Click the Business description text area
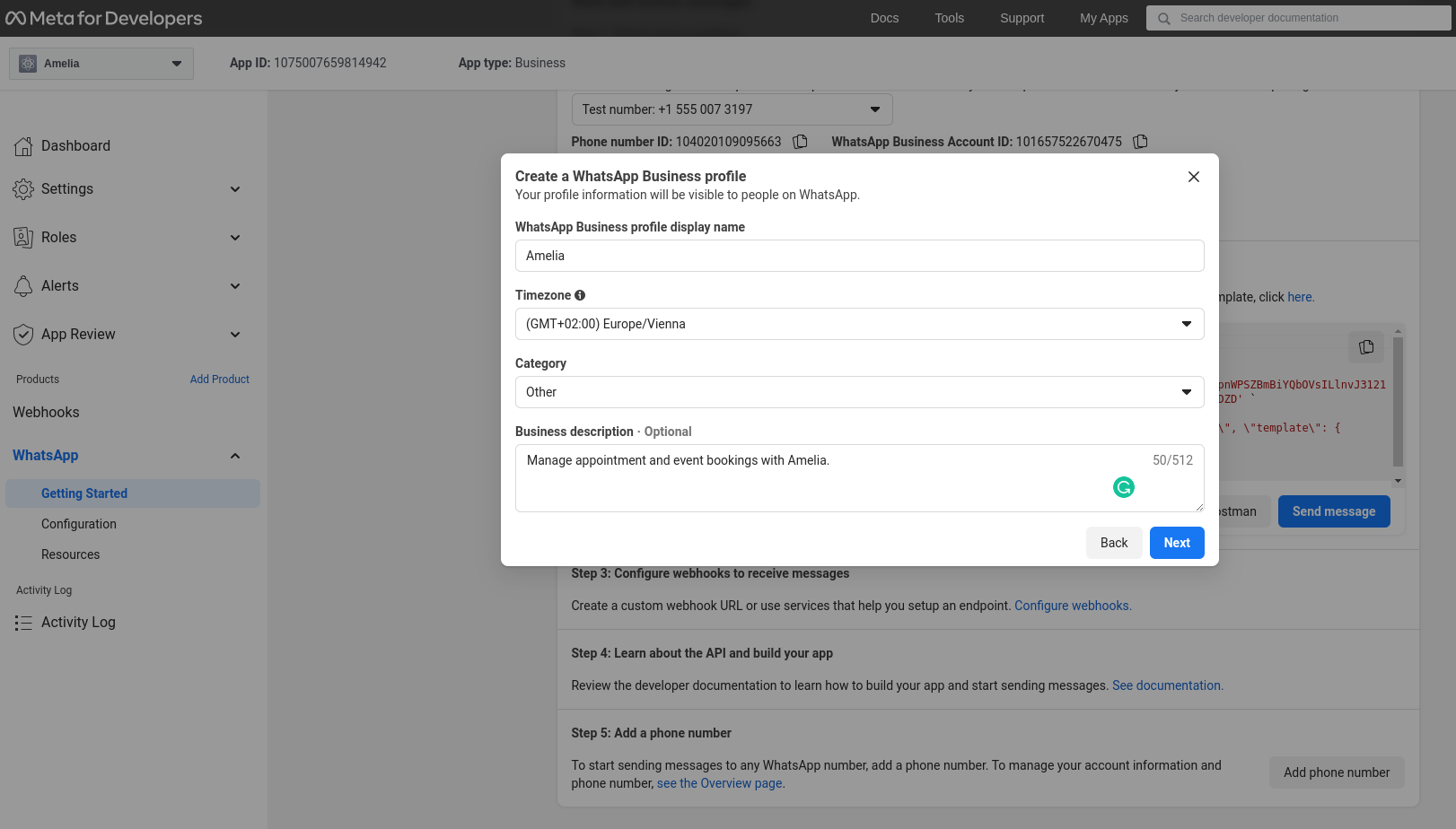 click(x=860, y=478)
